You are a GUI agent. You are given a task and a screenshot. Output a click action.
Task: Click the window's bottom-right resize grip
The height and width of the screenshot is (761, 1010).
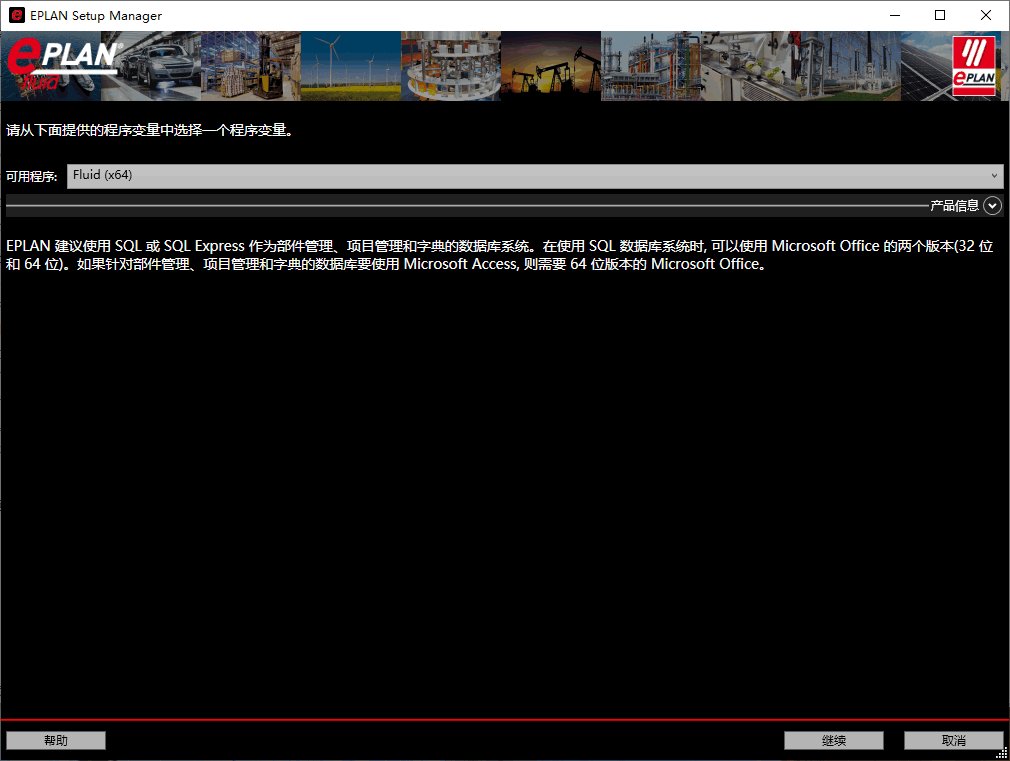(x=1002, y=753)
